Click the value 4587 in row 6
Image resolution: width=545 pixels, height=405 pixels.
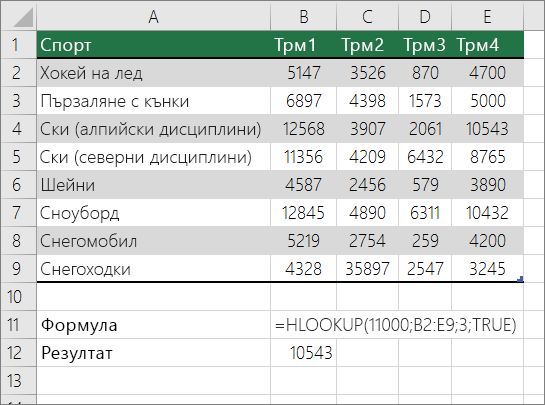[x=303, y=185]
